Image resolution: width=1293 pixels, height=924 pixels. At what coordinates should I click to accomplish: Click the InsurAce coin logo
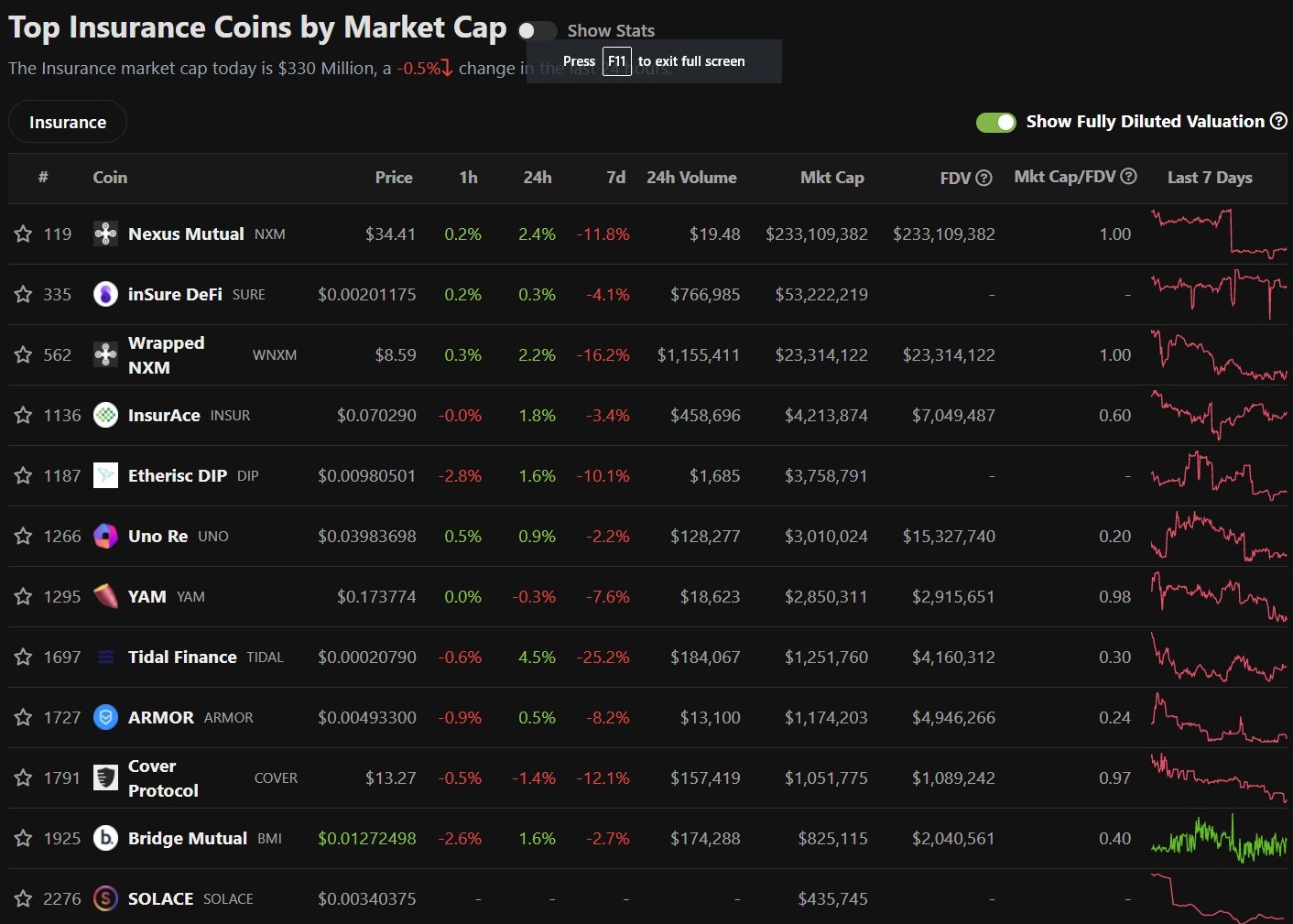click(106, 416)
